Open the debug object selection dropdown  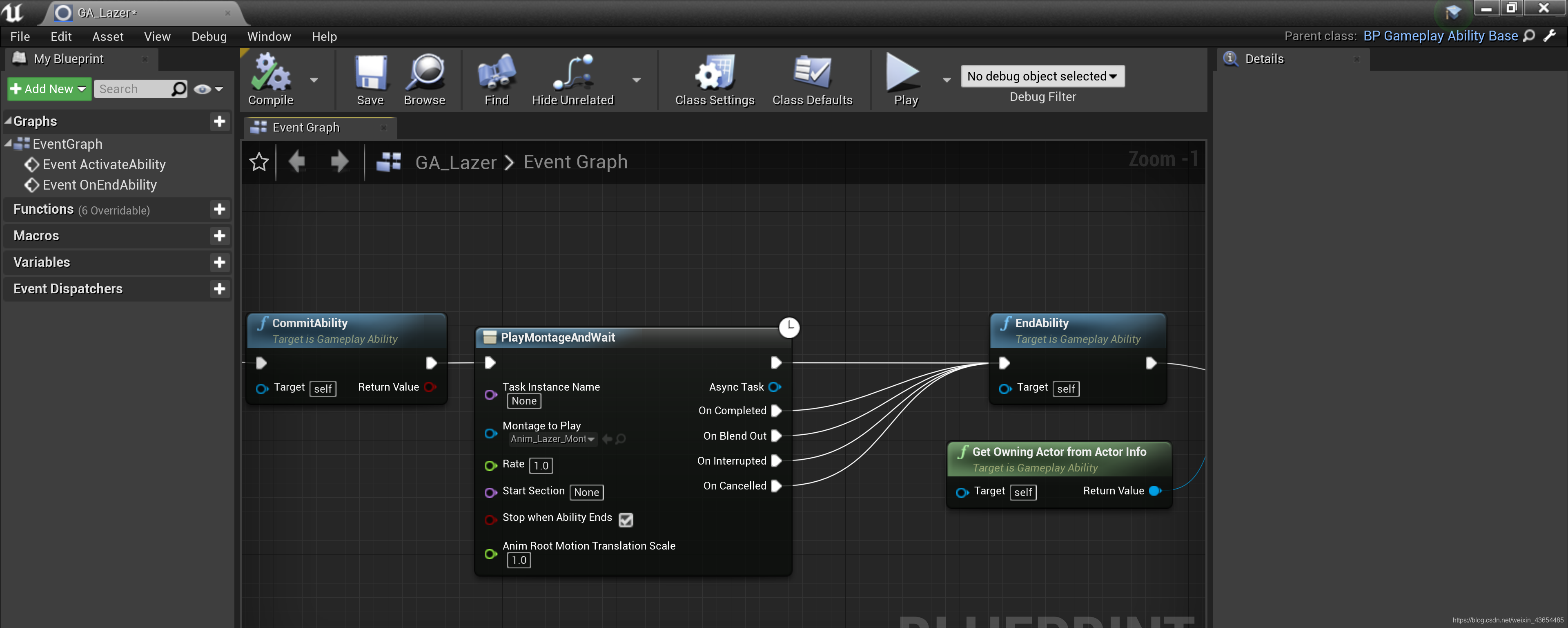tap(1042, 76)
